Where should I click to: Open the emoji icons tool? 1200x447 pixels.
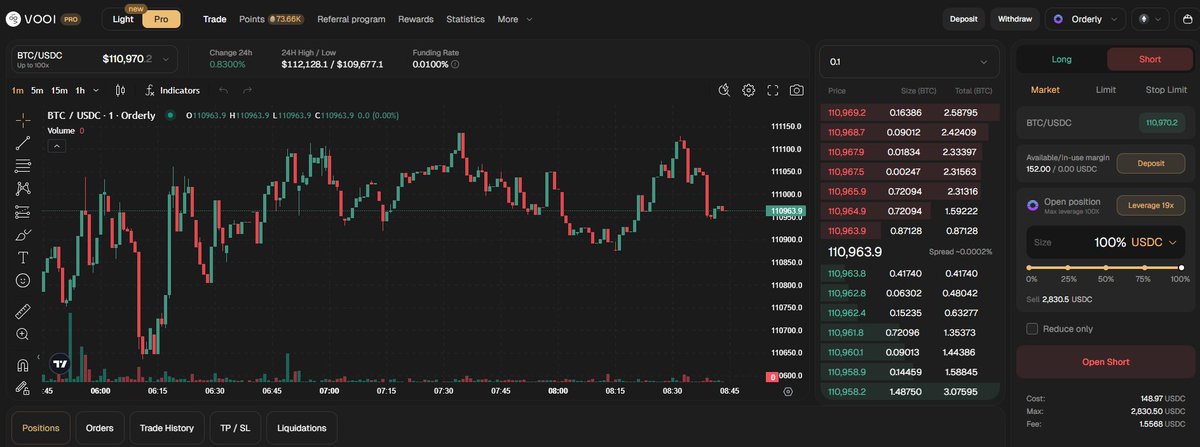tap(22, 281)
